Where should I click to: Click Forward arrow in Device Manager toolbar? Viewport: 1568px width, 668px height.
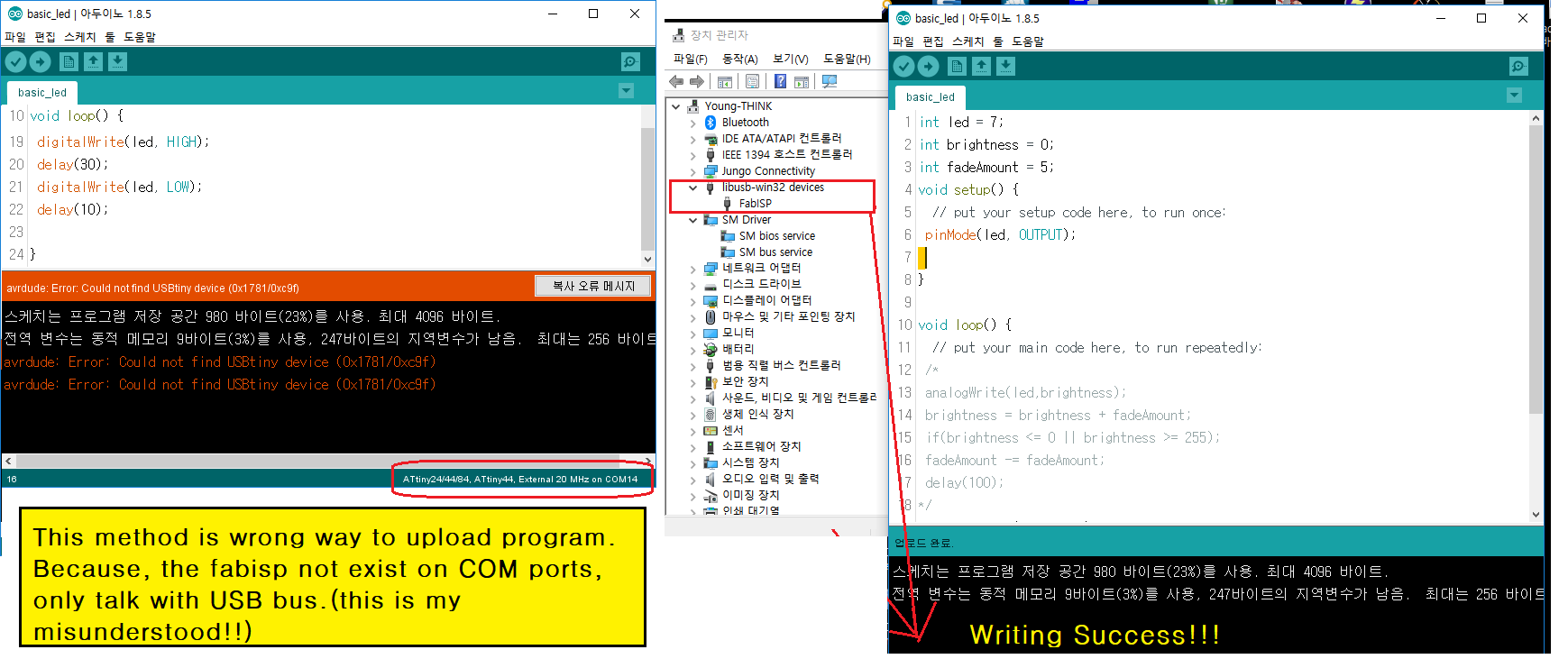[696, 81]
